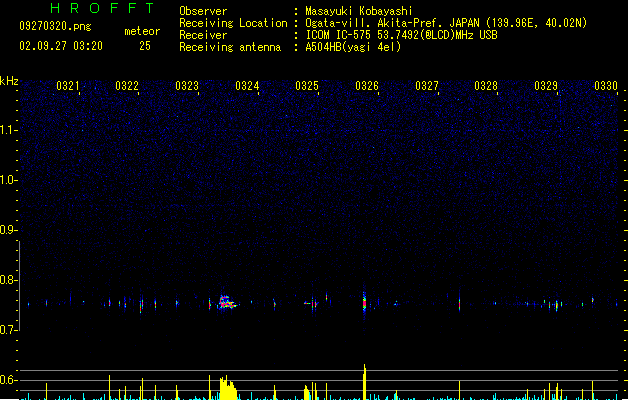This screenshot has height=400, width=629.
Task: Click the 0324 time marker
Action: pos(247,86)
